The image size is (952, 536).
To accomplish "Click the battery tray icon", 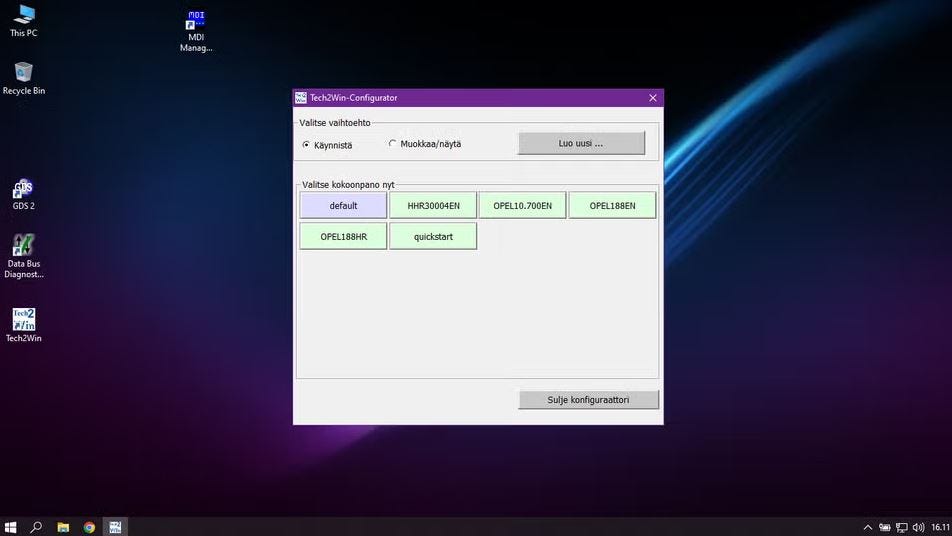I will [x=885, y=527].
